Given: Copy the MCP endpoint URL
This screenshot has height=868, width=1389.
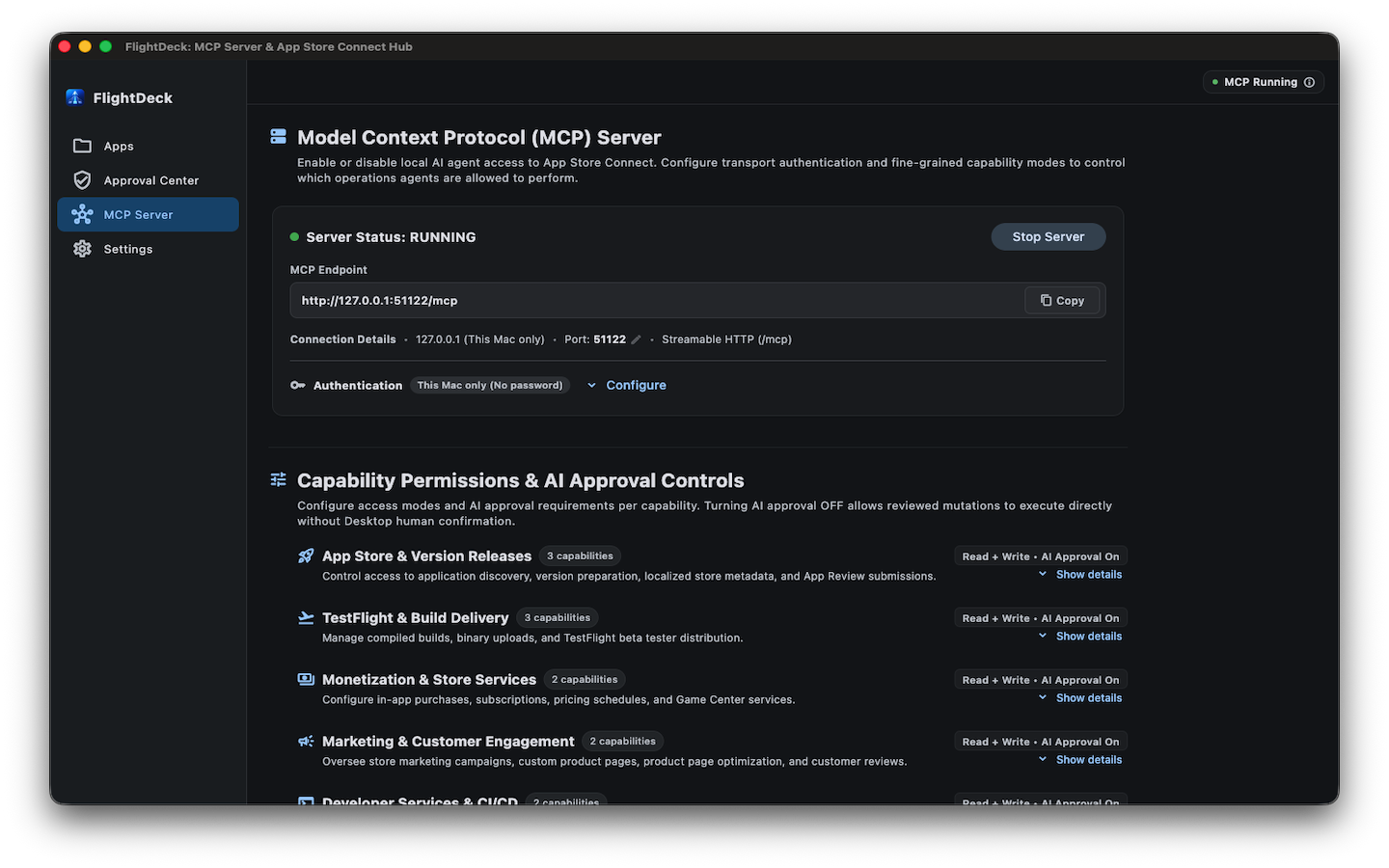Looking at the screenshot, I should pos(1062,300).
